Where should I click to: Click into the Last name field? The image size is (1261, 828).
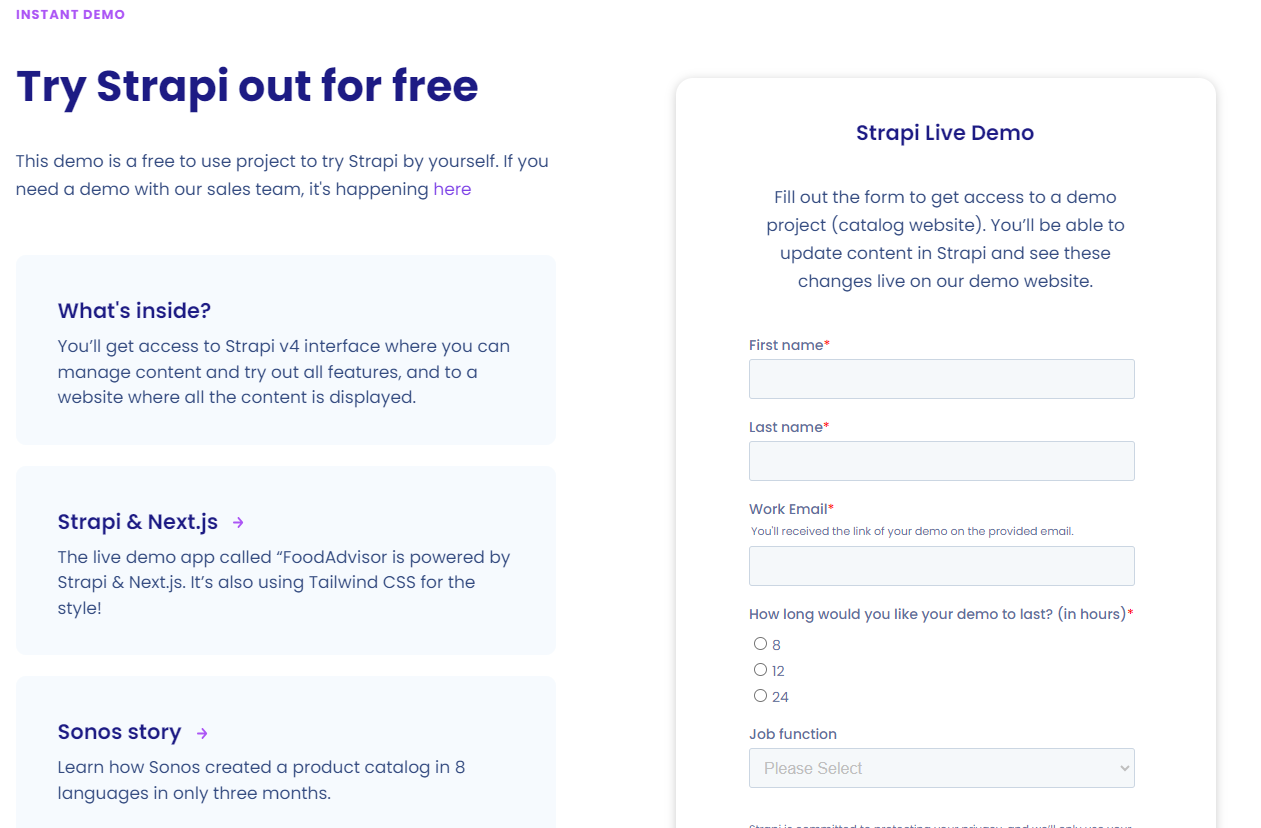(x=941, y=461)
